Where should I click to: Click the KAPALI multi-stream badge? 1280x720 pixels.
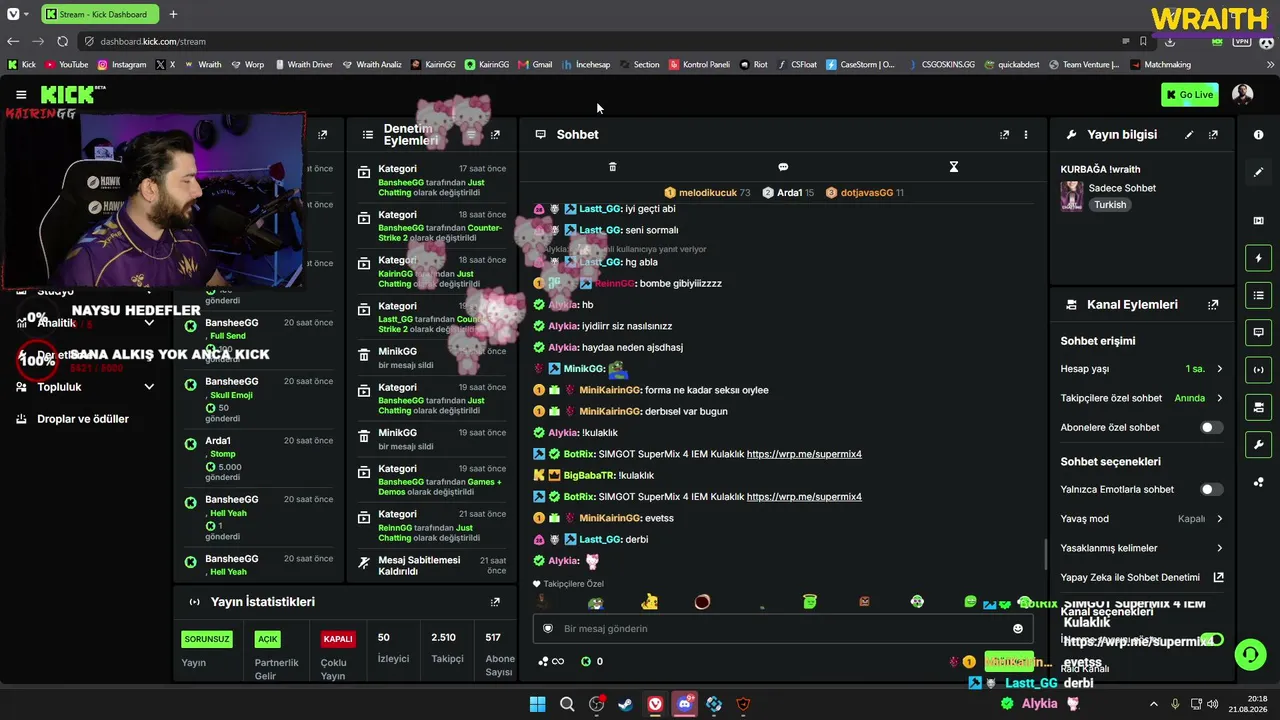coord(338,639)
